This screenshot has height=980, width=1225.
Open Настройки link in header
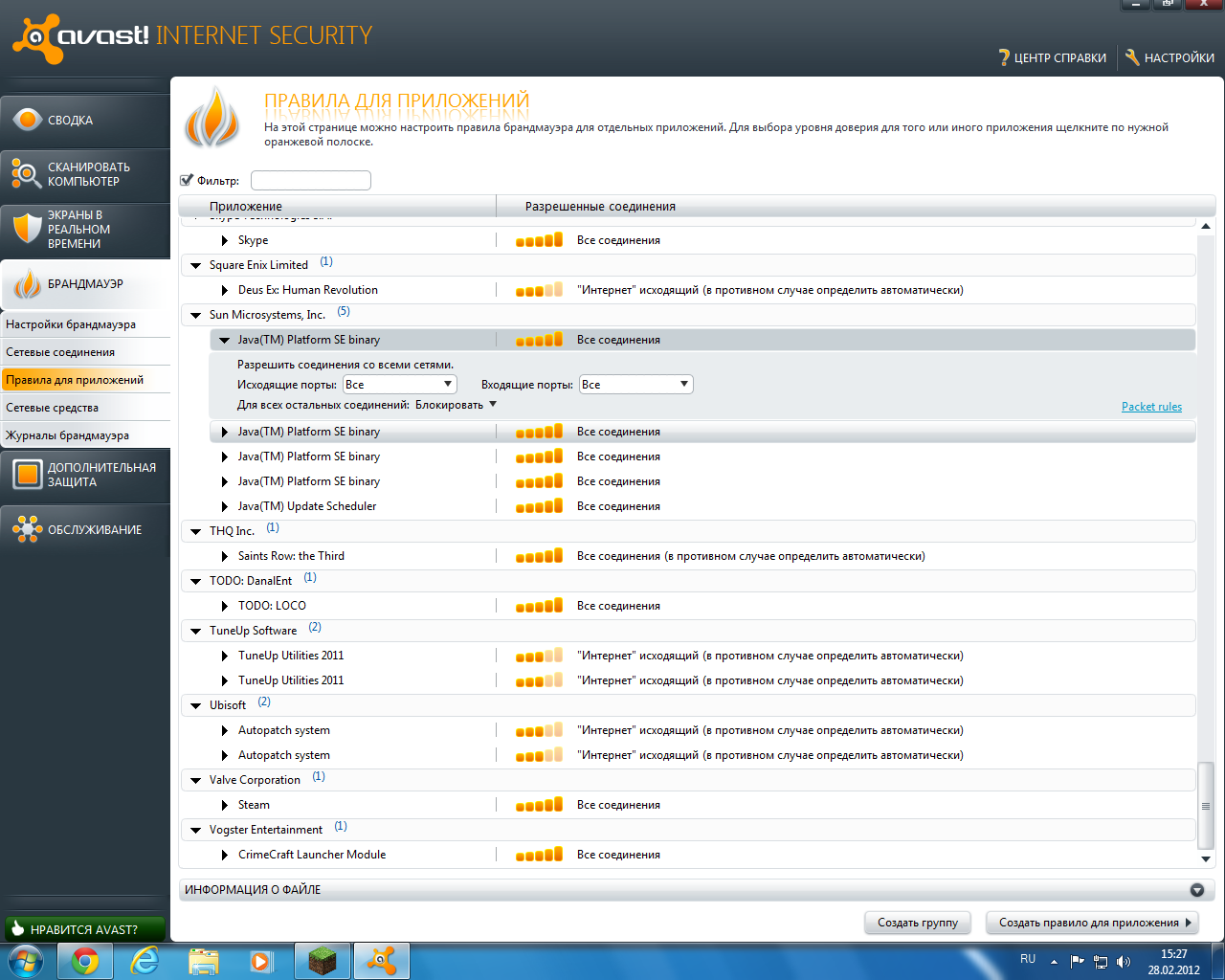coord(1179,58)
